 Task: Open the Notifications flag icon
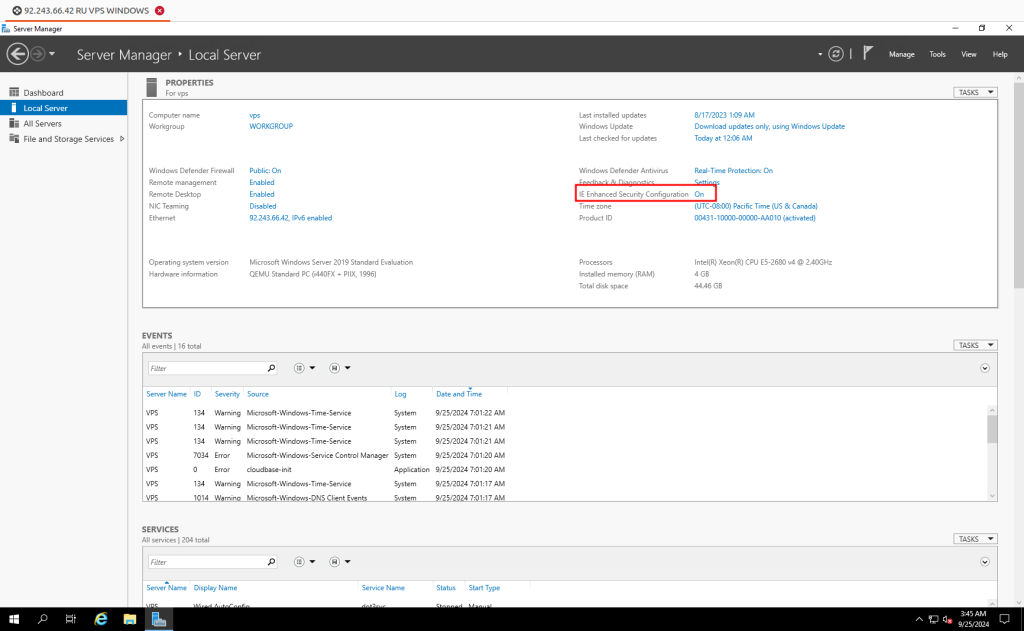click(868, 54)
